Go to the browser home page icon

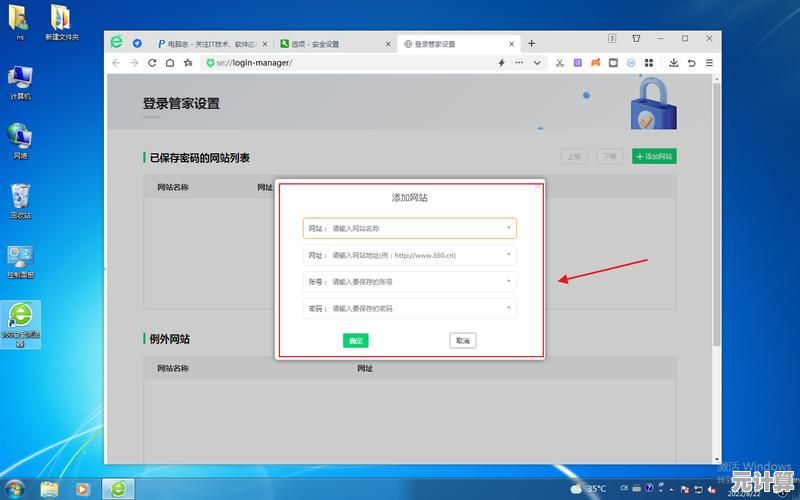170,62
